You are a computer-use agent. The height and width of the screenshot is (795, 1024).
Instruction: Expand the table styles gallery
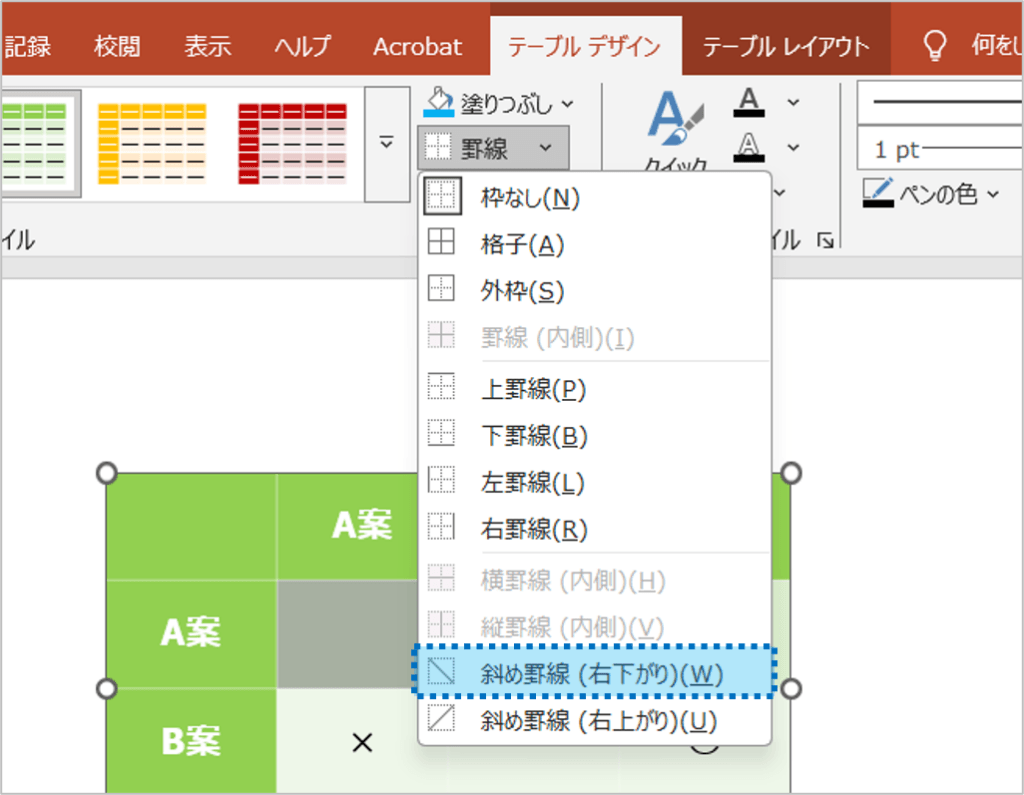pyautogui.click(x=387, y=143)
